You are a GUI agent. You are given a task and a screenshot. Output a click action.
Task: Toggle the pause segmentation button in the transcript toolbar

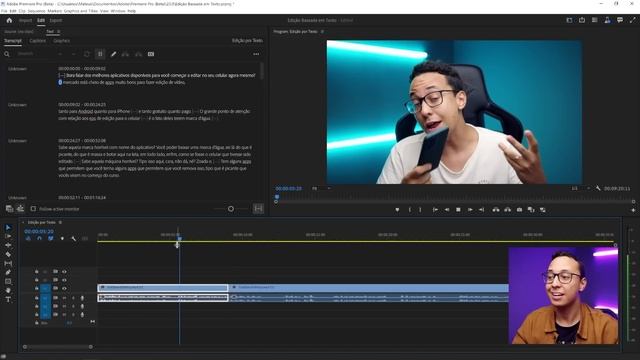100,54
